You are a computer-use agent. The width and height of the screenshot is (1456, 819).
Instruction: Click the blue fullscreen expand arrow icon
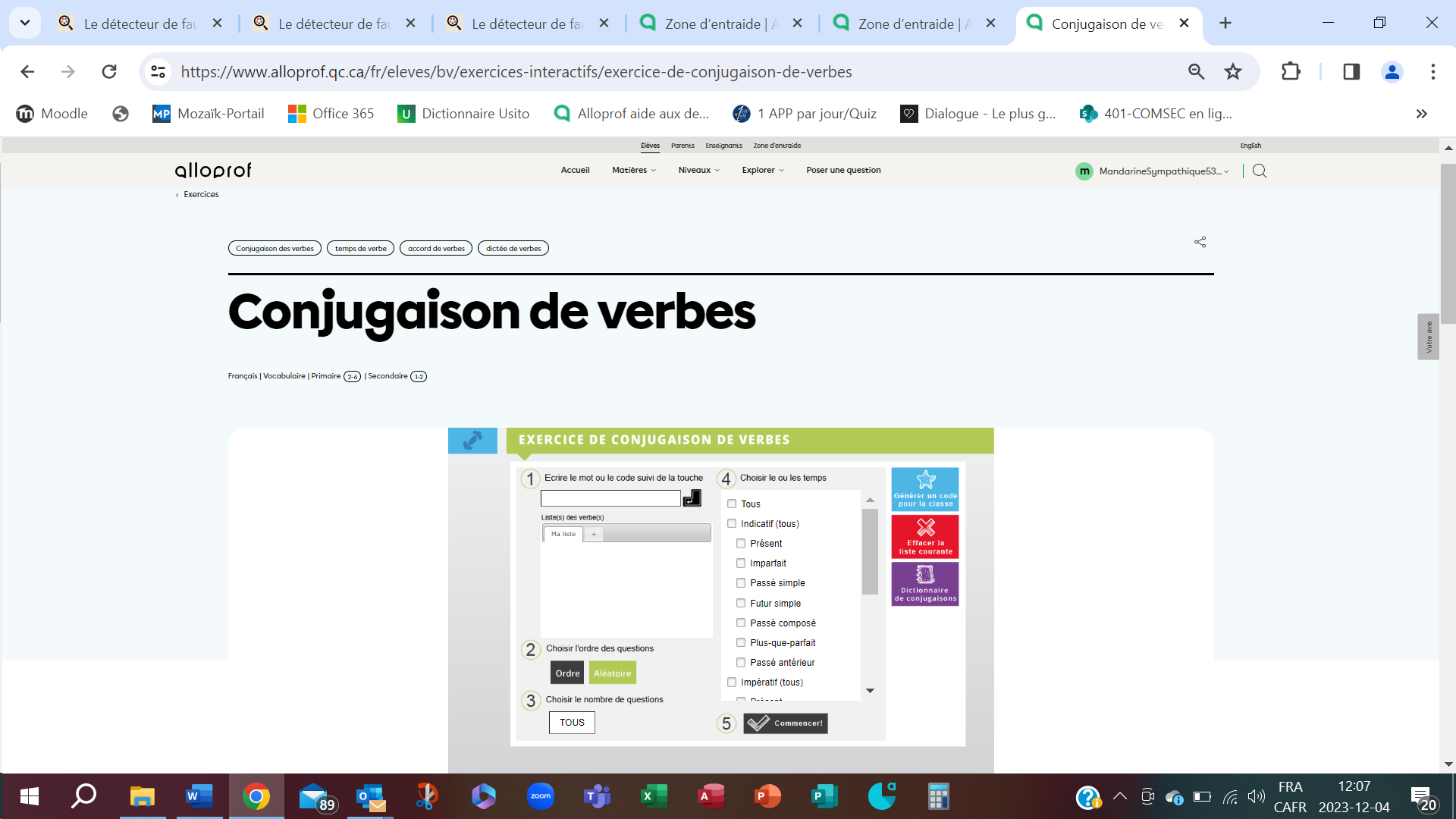pos(472,441)
